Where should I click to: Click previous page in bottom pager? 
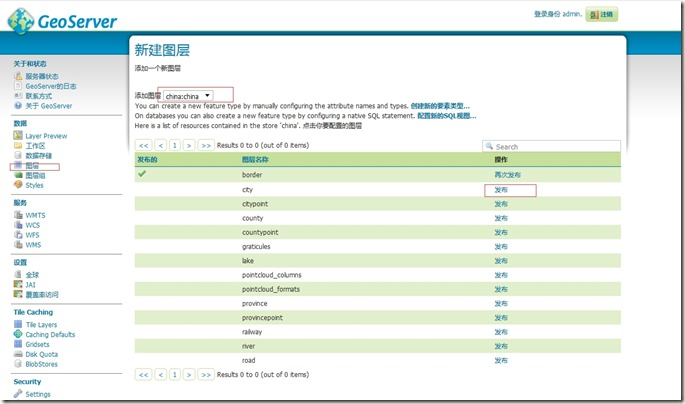(x=161, y=375)
